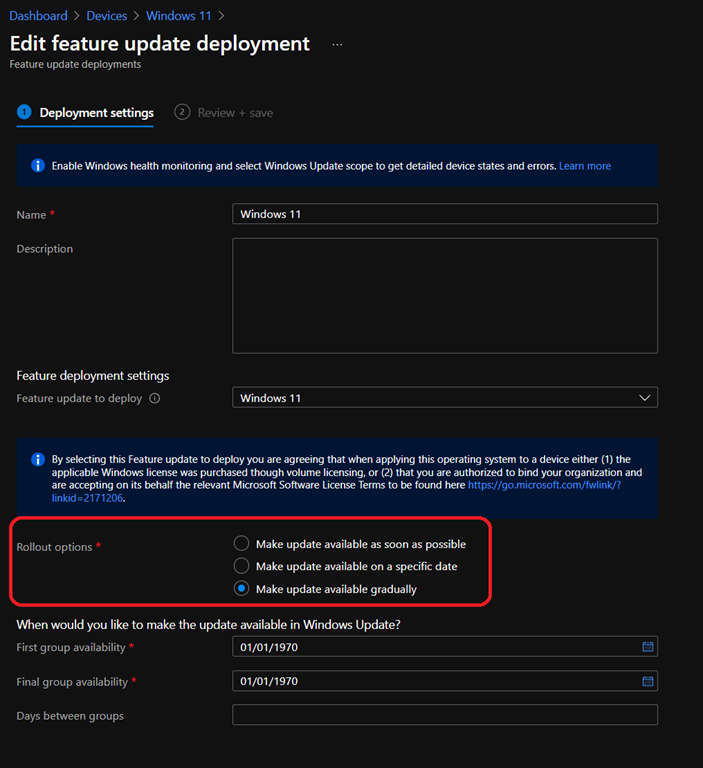Click into the Name text field
The image size is (703, 768).
click(x=444, y=214)
